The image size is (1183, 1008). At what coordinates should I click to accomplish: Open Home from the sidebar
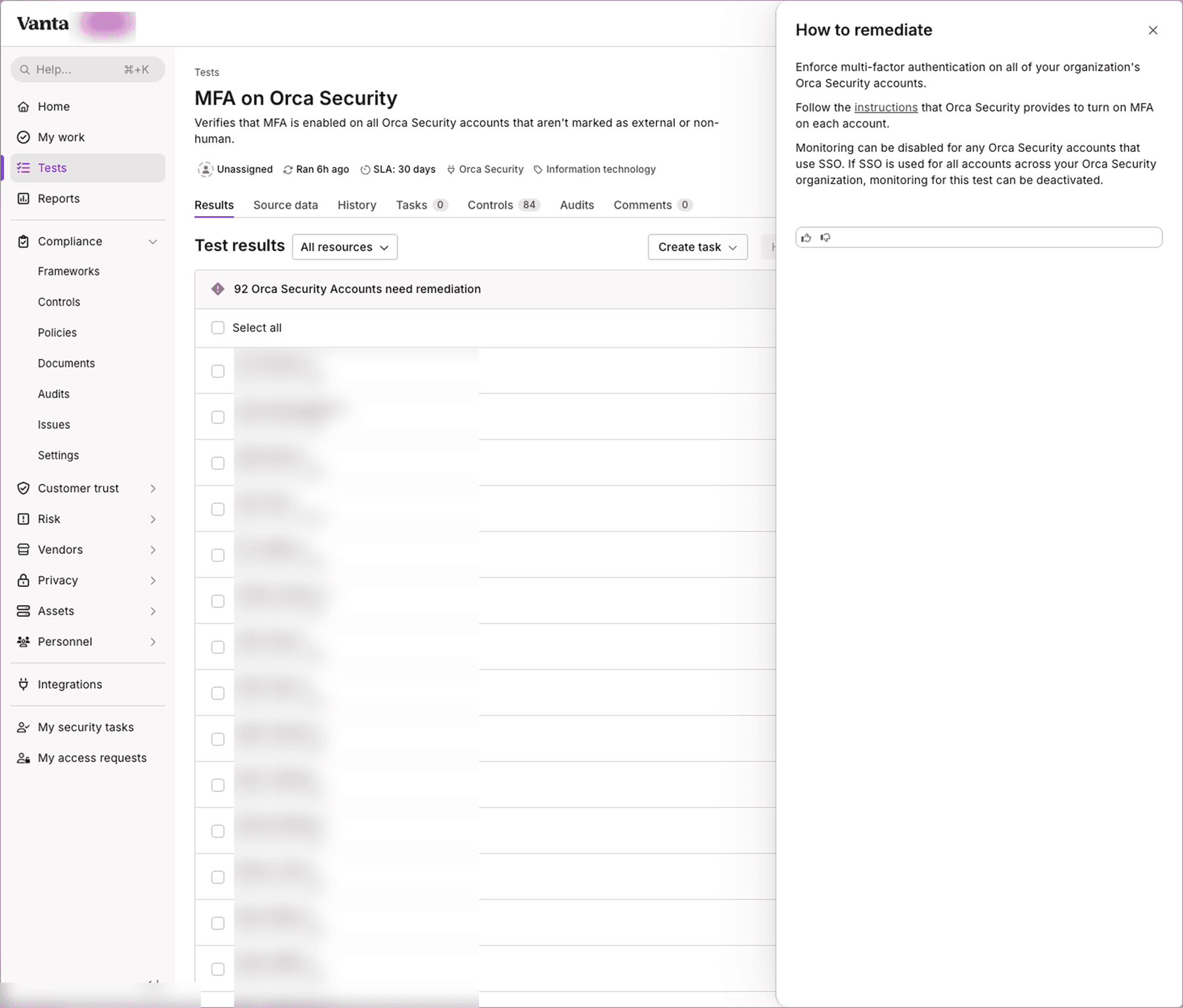click(x=88, y=106)
